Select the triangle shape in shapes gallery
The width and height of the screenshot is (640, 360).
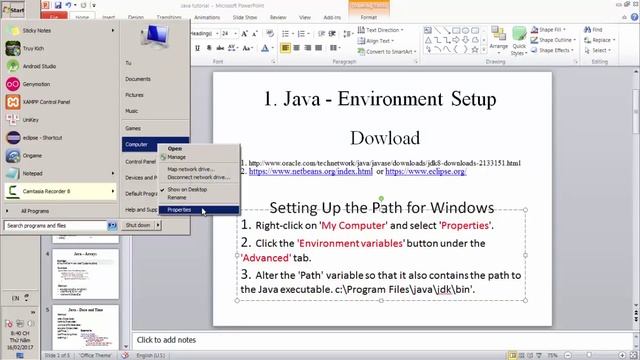click(x=428, y=40)
